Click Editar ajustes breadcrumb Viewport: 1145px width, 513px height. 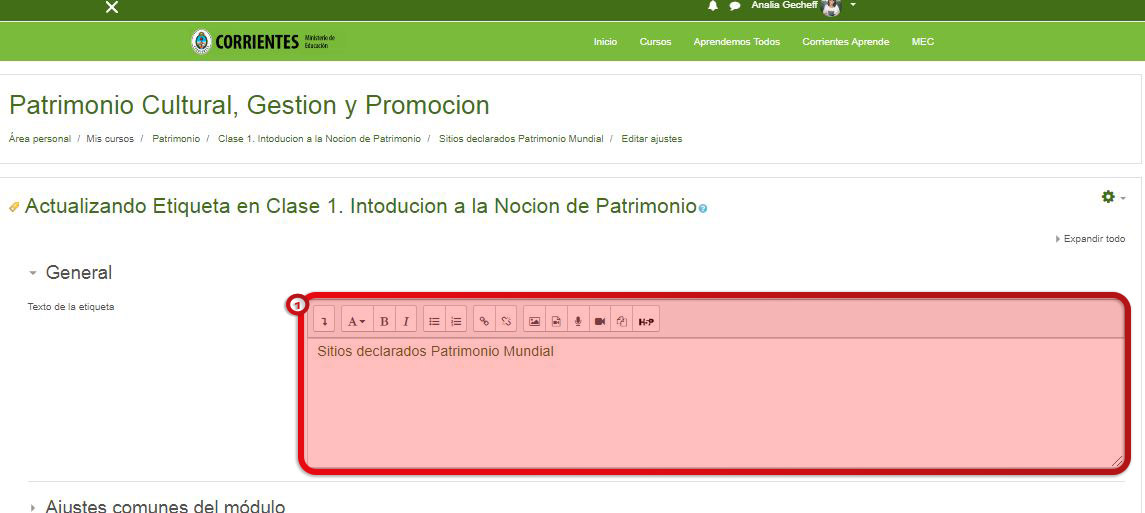651,139
